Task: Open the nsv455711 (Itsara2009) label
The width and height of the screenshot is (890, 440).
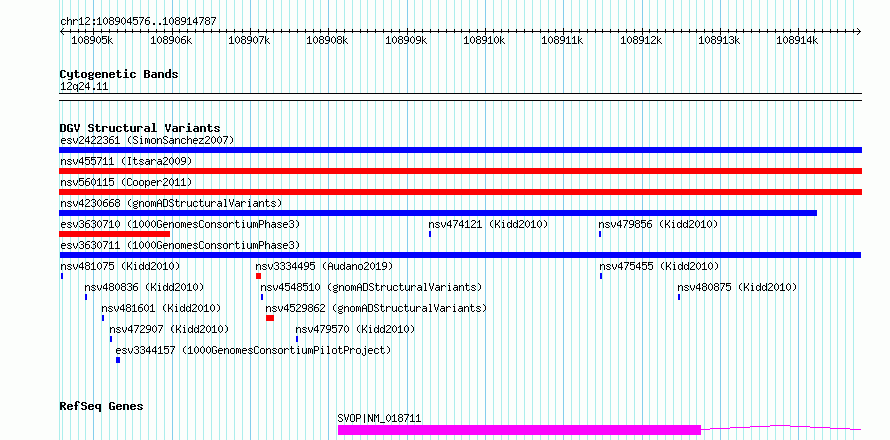Action: click(126, 161)
